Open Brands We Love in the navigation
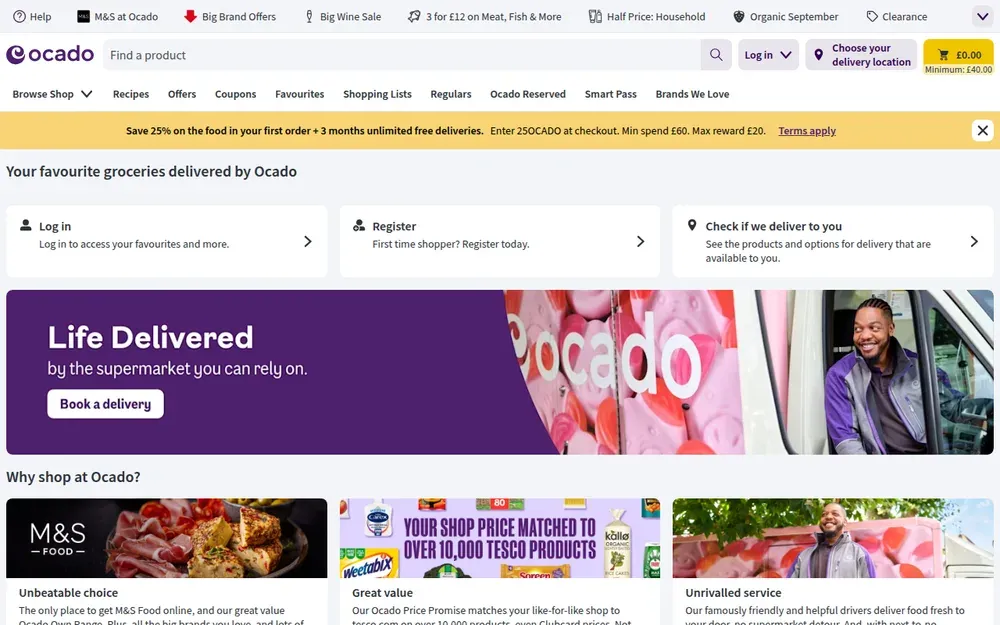 (x=692, y=94)
